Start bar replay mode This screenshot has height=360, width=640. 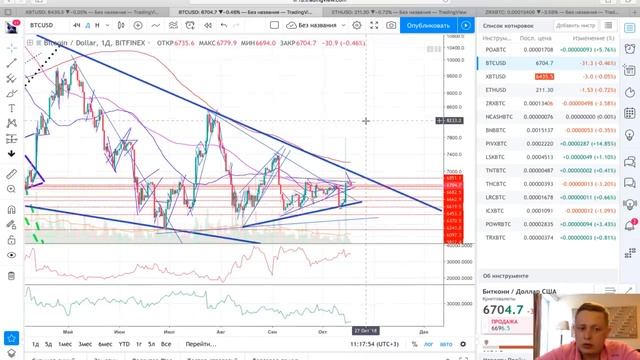pos(208,25)
